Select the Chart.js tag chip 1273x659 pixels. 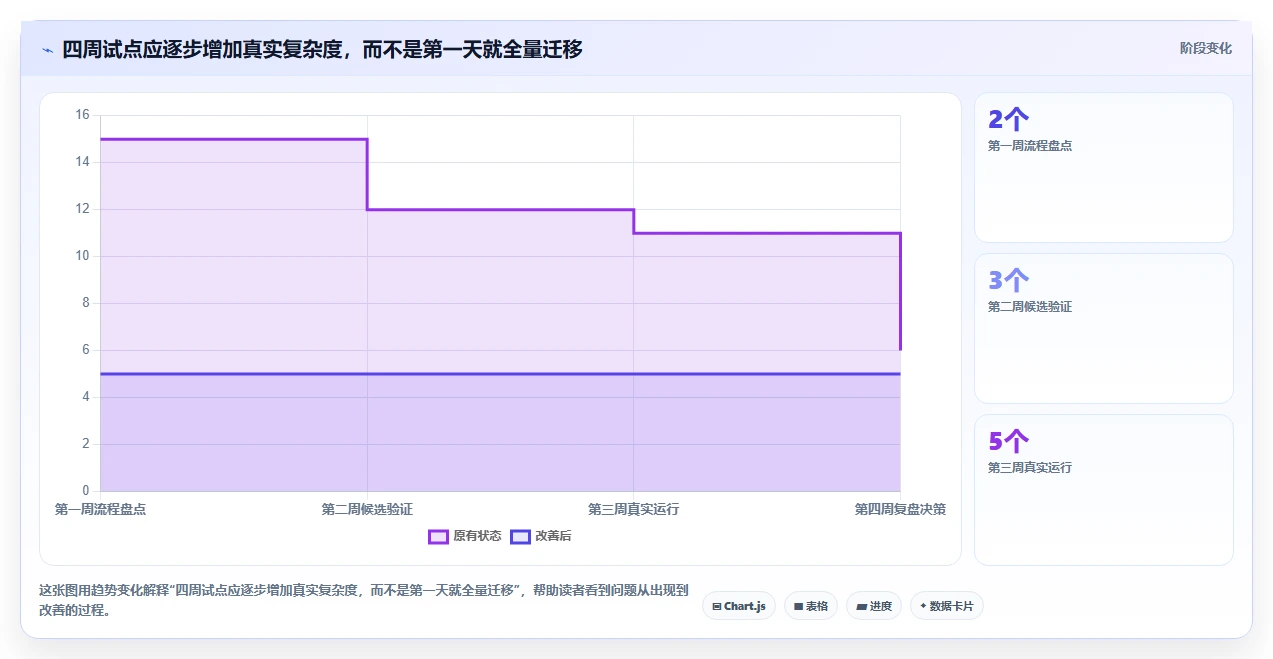[739, 606]
